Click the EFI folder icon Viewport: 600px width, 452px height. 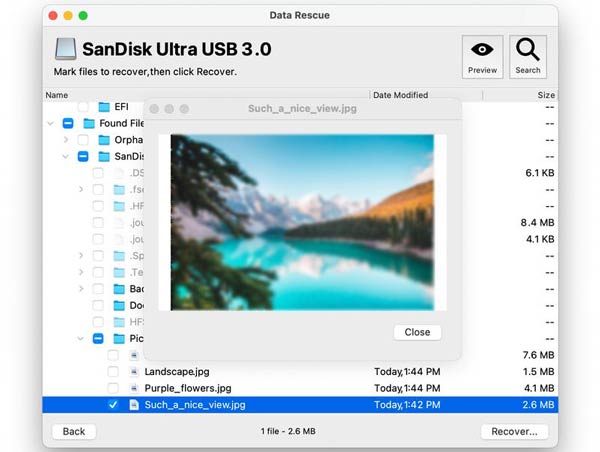click(104, 107)
